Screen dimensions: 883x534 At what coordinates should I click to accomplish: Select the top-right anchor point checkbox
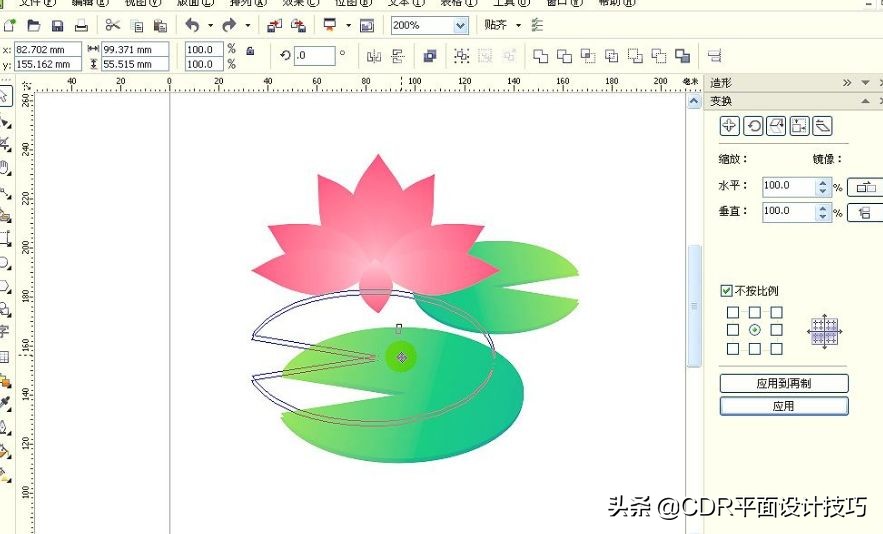click(777, 312)
